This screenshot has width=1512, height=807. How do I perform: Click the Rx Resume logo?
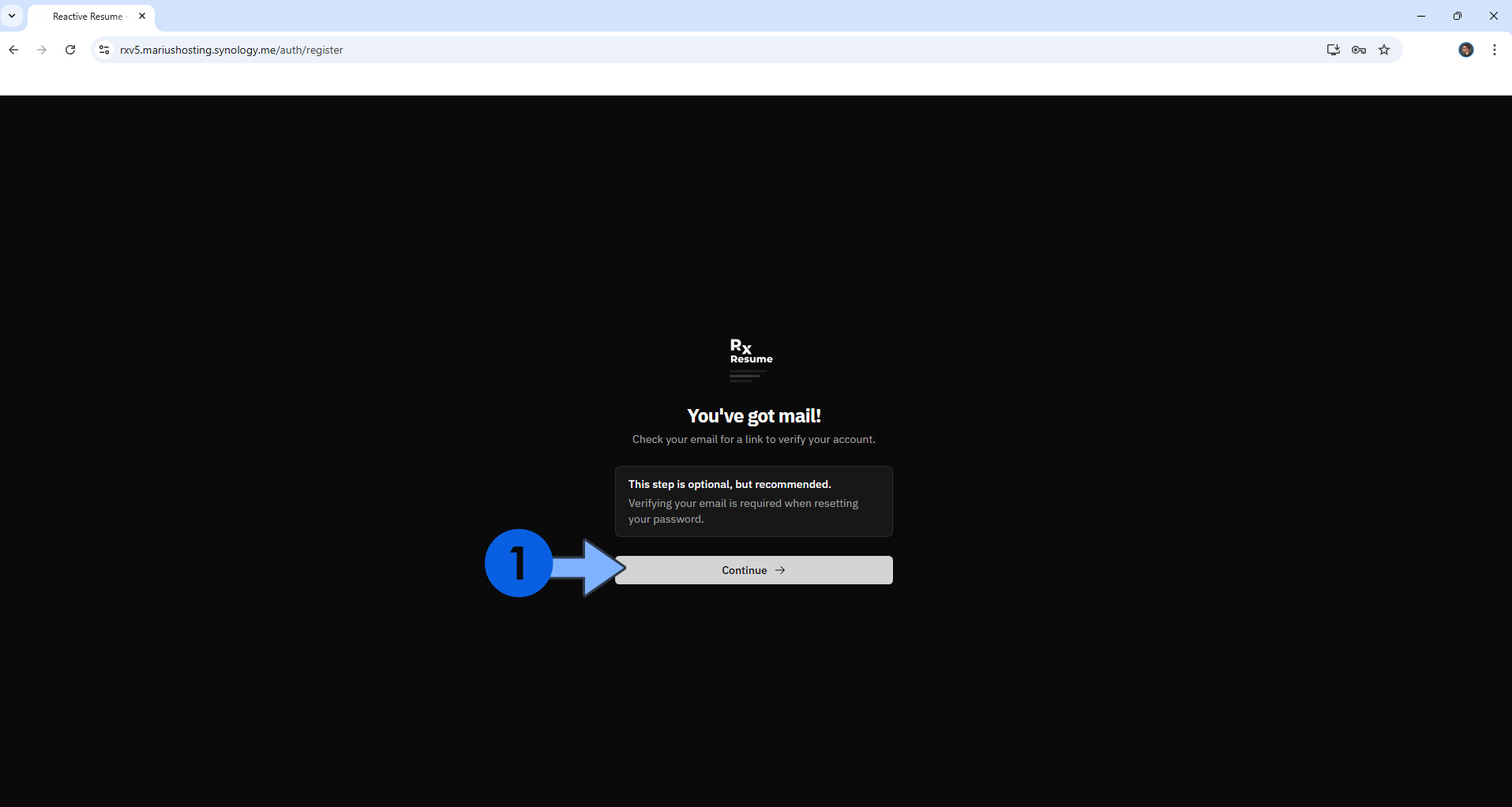coord(751,358)
